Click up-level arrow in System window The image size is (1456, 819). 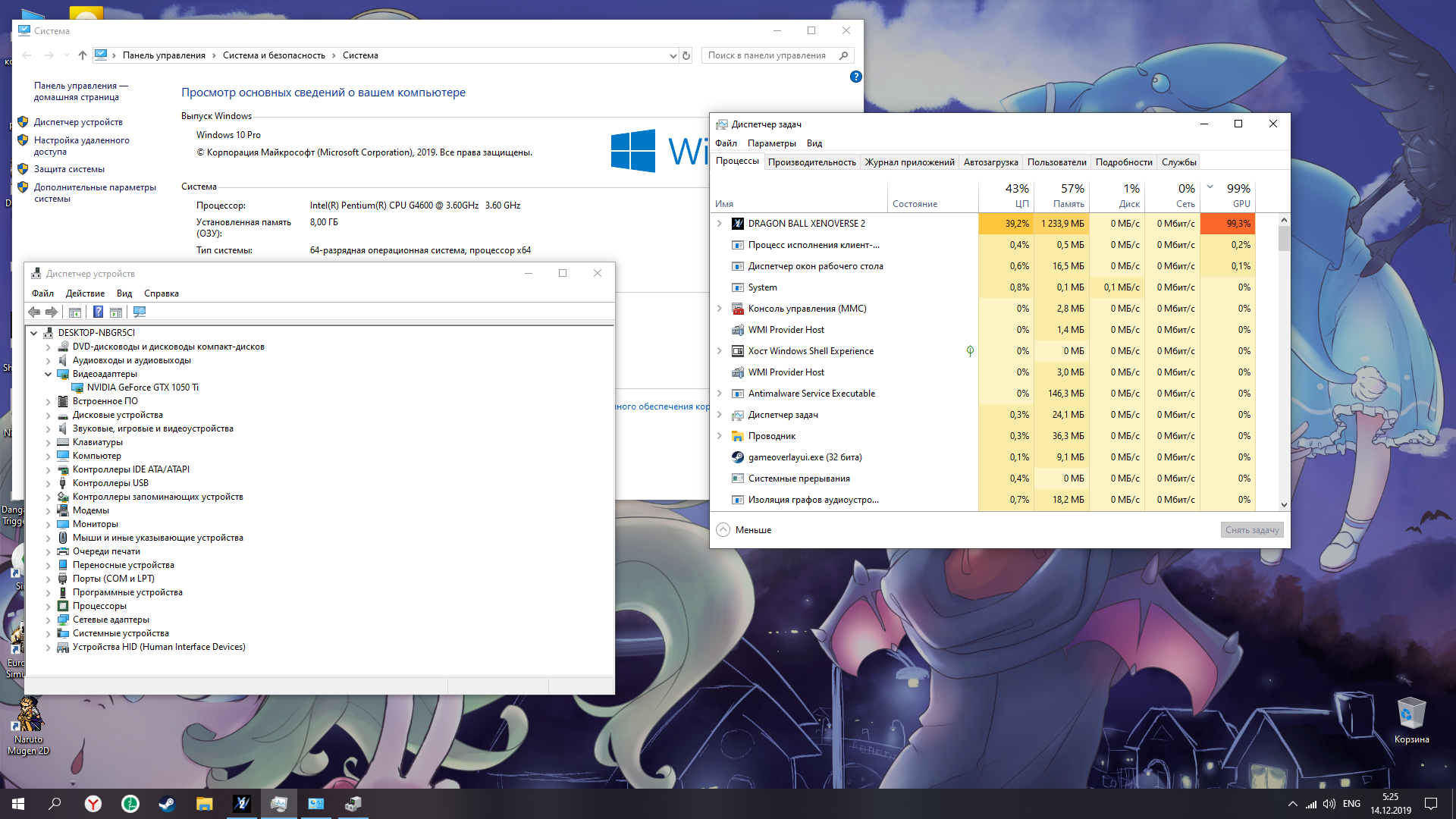click(x=83, y=55)
